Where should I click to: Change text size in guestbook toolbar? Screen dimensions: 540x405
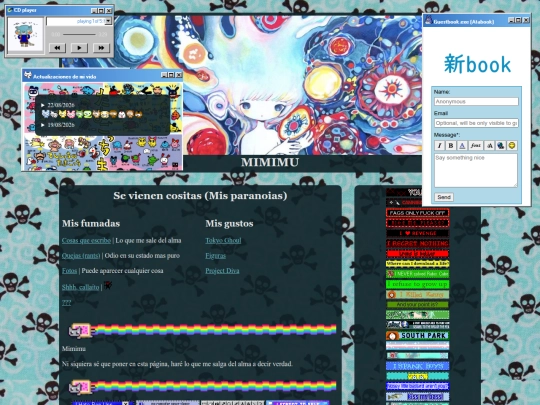pyautogui.click(x=489, y=146)
